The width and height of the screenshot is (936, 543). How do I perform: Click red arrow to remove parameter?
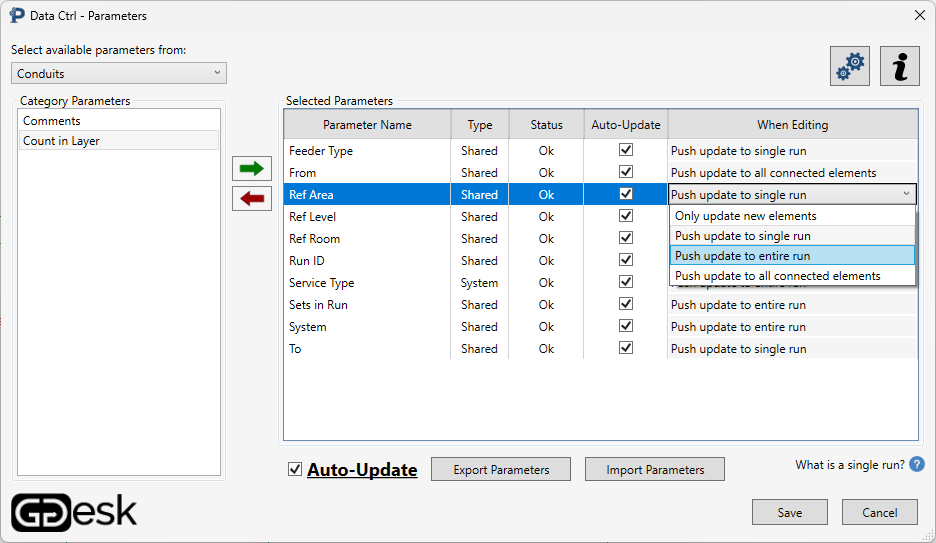[x=252, y=198]
